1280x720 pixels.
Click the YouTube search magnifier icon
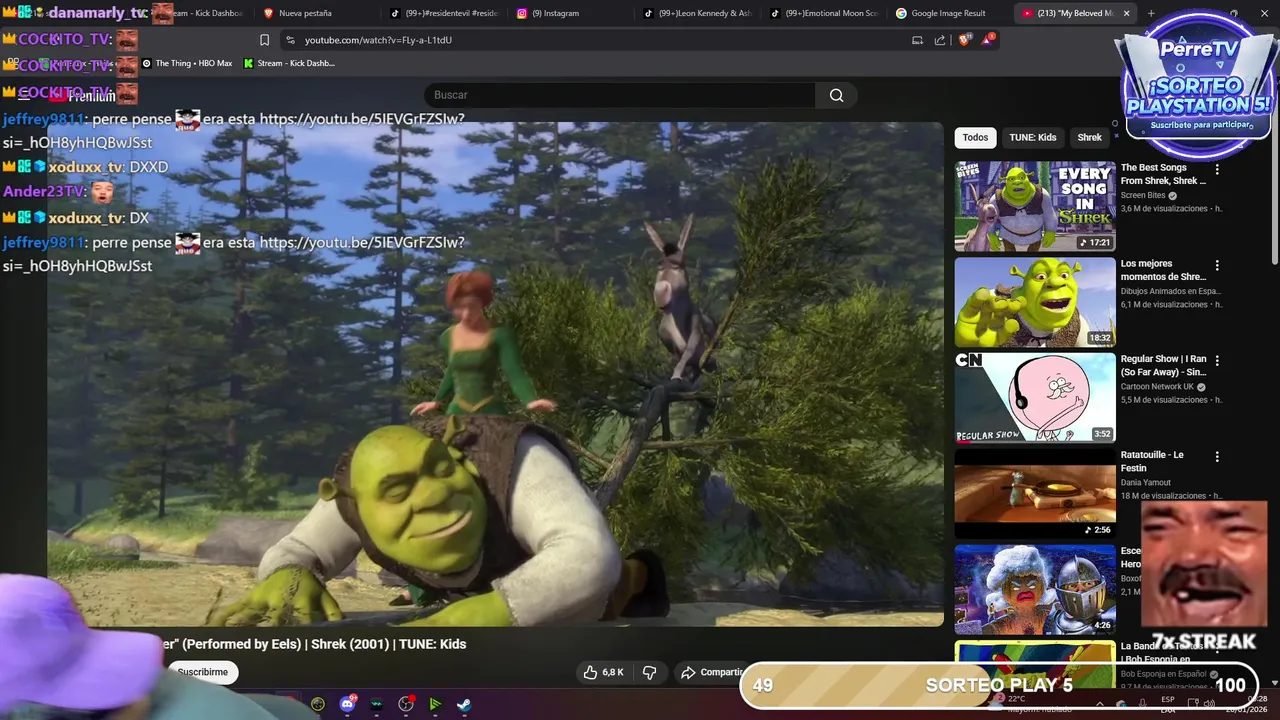point(836,95)
